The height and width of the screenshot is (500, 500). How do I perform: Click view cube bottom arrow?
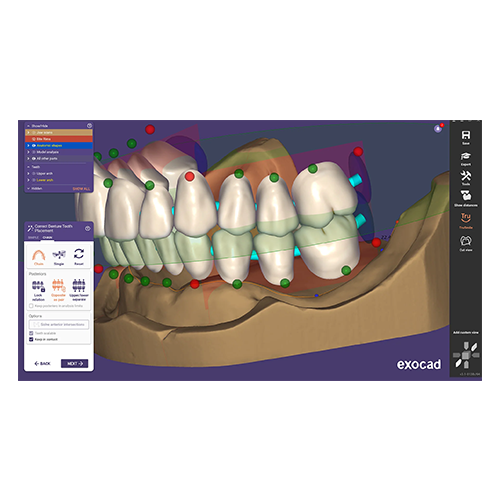click(x=466, y=365)
